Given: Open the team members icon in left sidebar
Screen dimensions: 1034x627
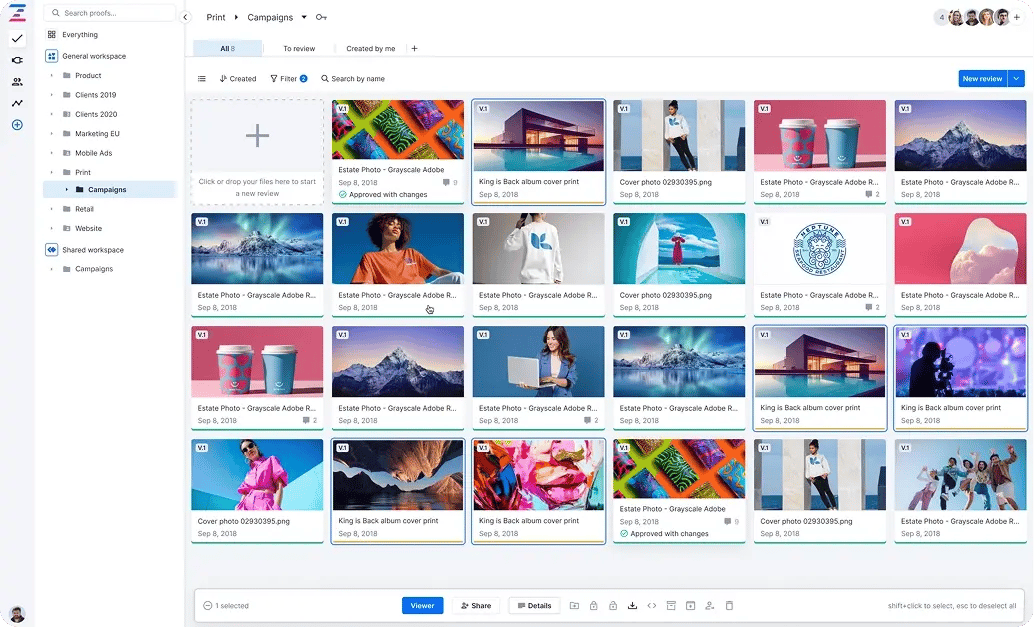Looking at the screenshot, I should (x=16, y=82).
